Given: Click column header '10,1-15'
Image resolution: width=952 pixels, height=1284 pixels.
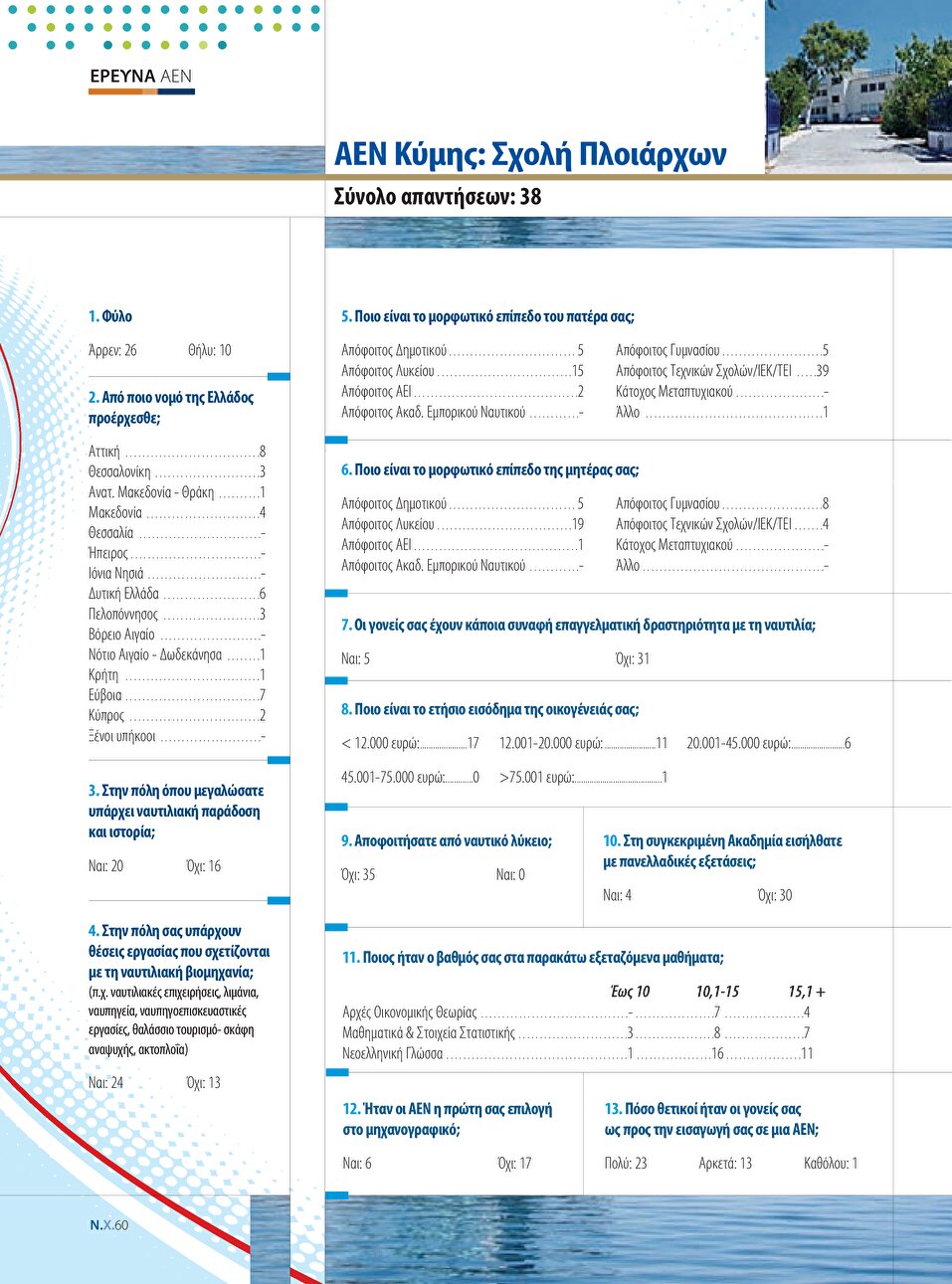Looking at the screenshot, I should [x=718, y=992].
